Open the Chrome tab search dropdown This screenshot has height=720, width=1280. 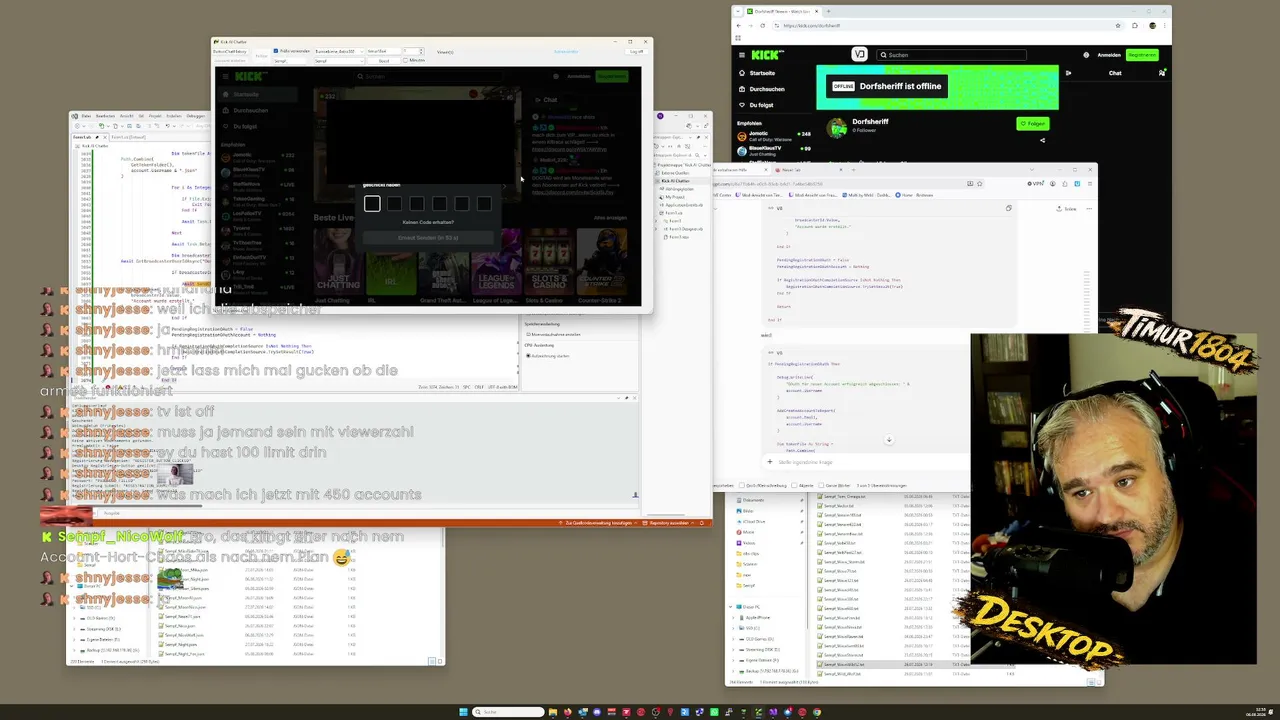pos(737,11)
